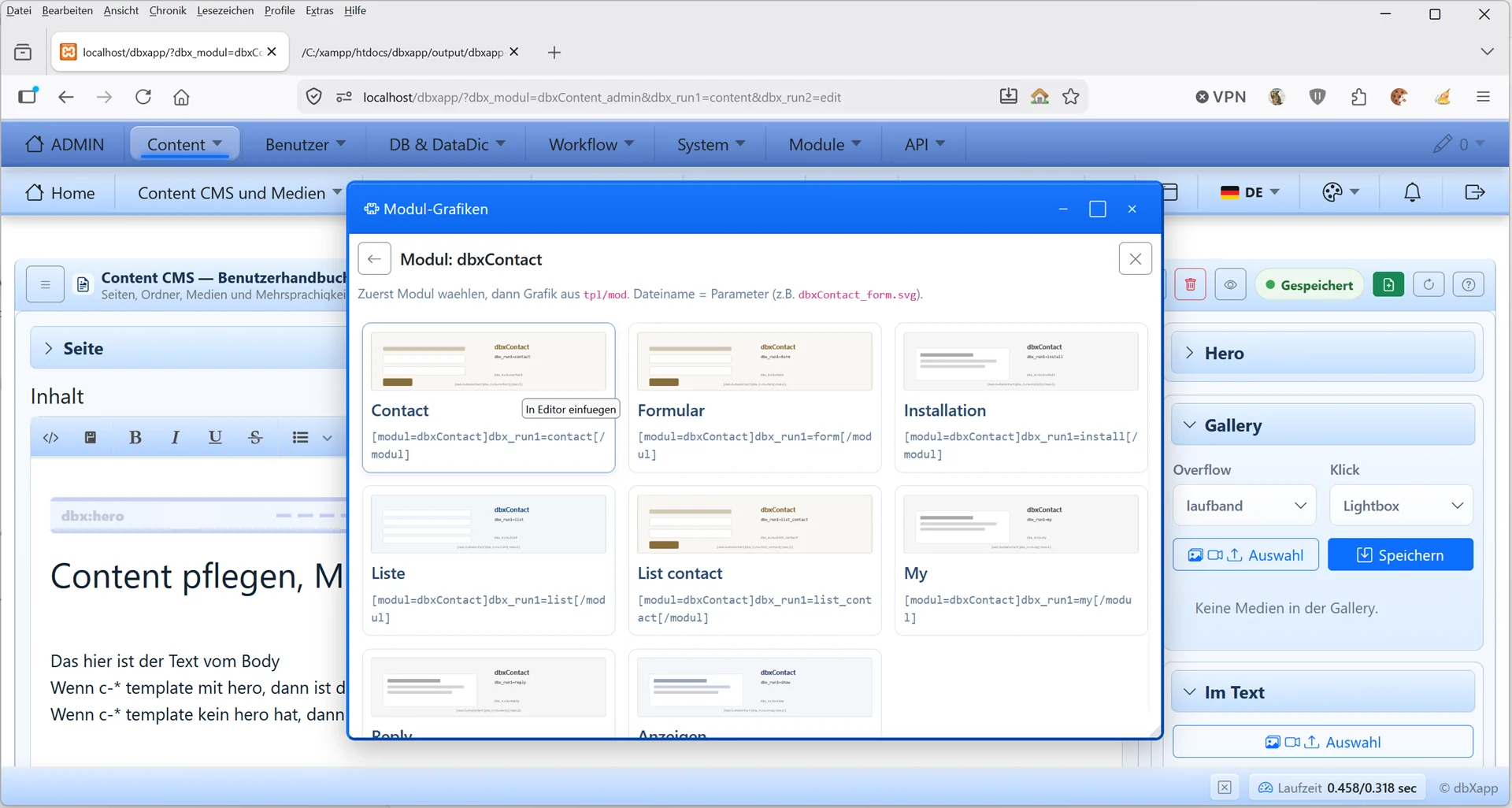Click the hamburger menu in Content CMS panel
Screen dimensions: 1512x808
pyautogui.click(x=45, y=285)
